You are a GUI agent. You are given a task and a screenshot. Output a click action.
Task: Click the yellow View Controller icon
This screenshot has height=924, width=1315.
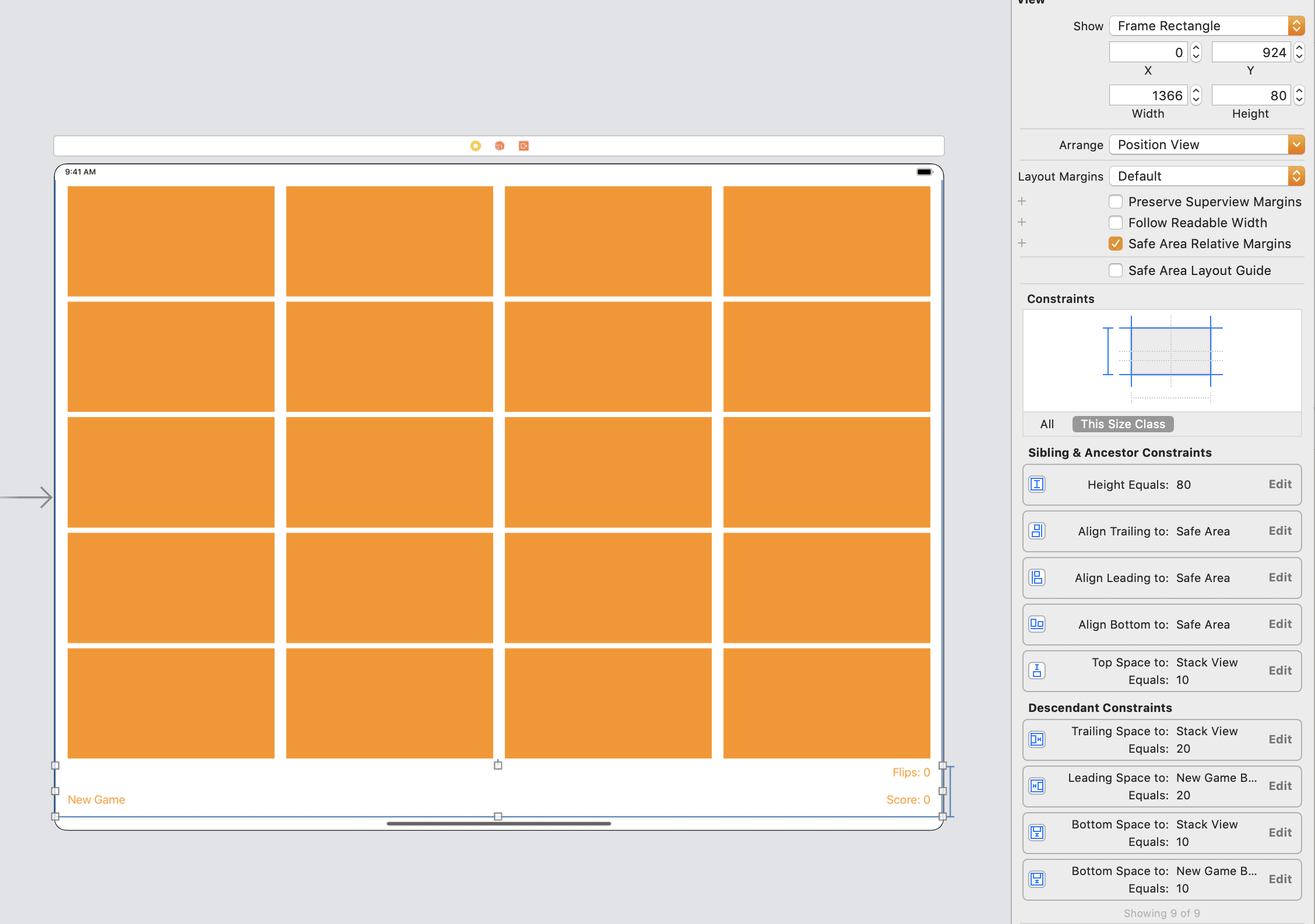click(476, 146)
